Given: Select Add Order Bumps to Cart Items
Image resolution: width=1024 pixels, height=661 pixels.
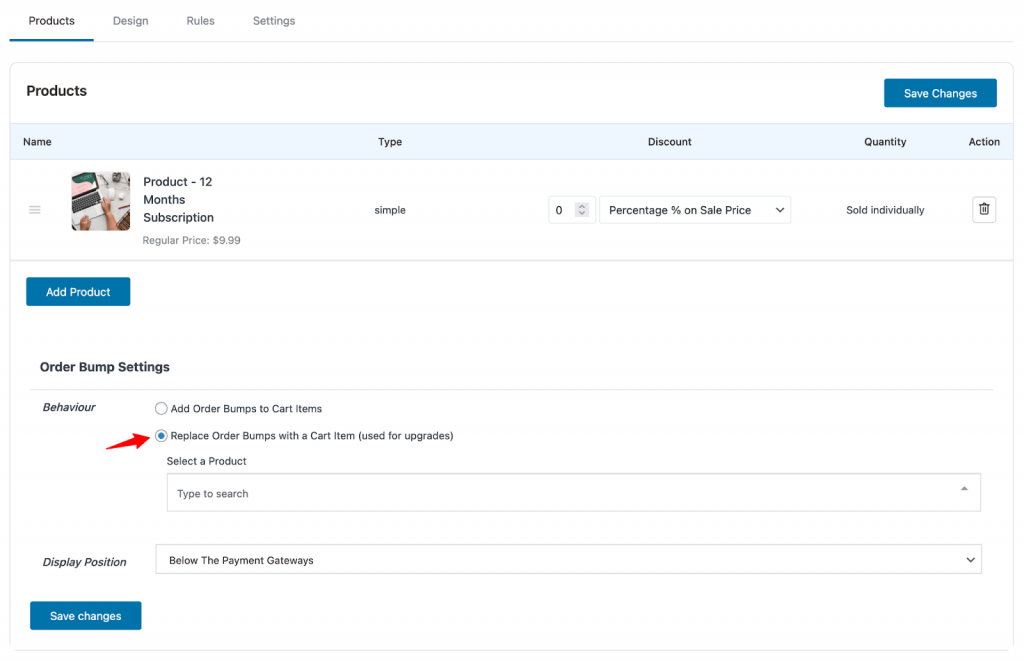Looking at the screenshot, I should 161,408.
